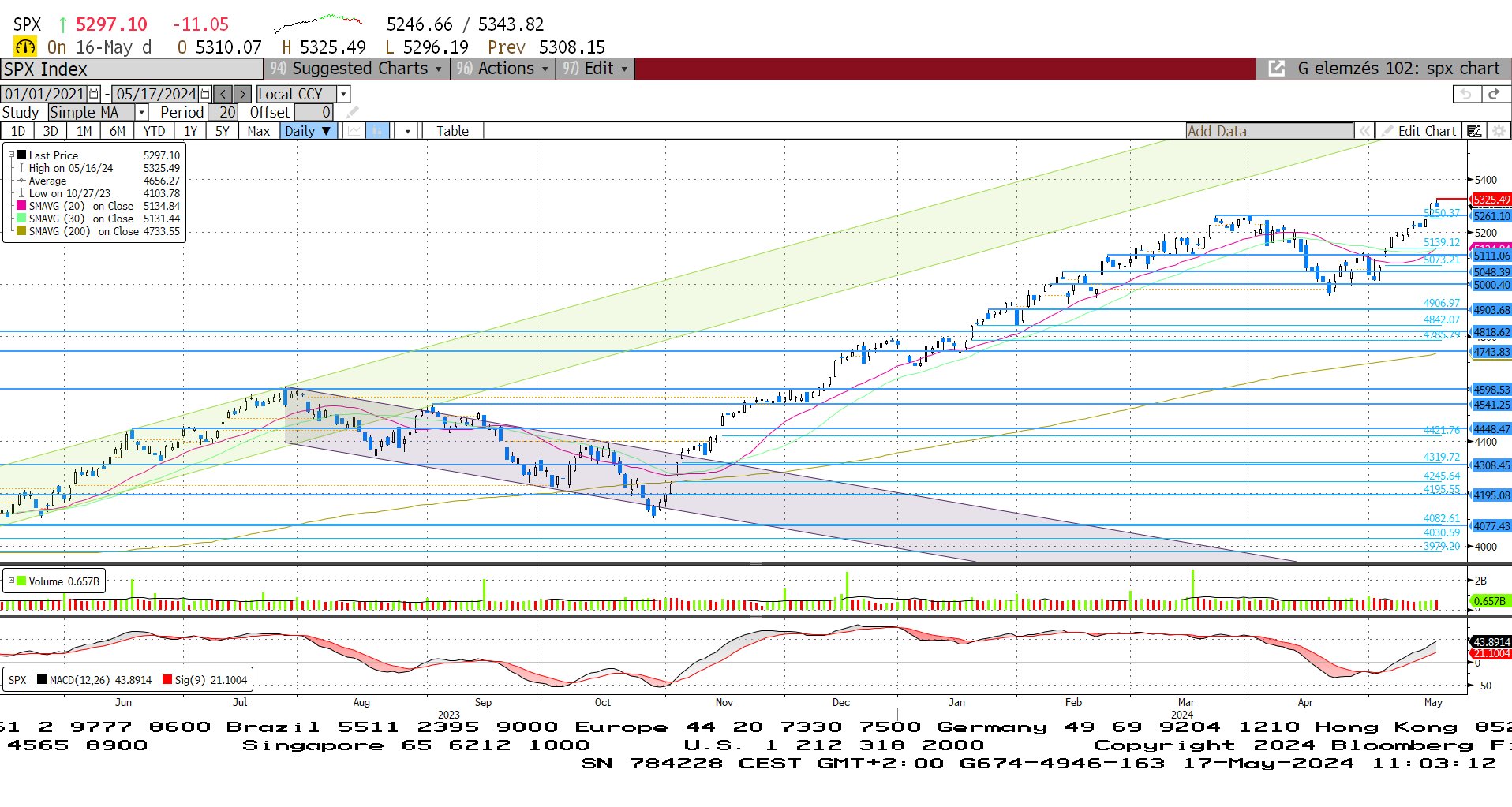Viewport: 1512px width, 807px height.
Task: Click the start date field 01/01/2021
Action: pyautogui.click(x=44, y=94)
